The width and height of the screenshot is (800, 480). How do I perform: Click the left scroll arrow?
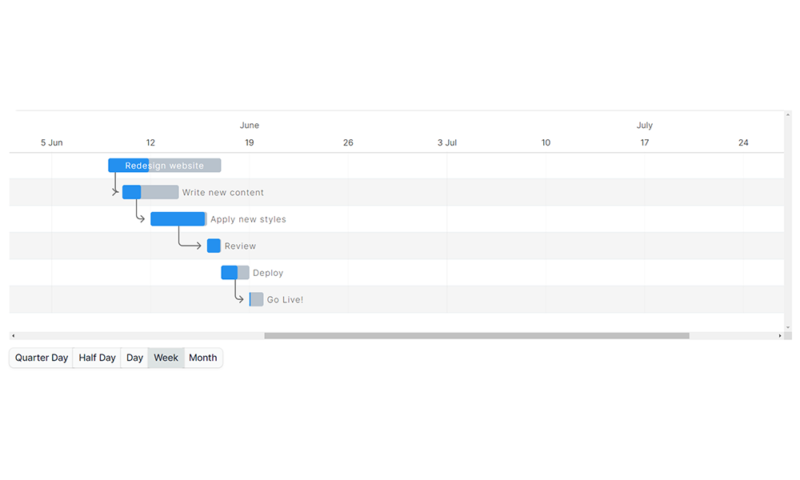point(13,336)
